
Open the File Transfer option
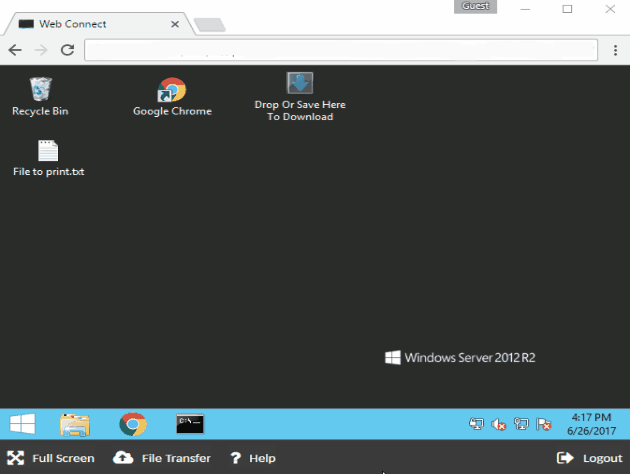(163, 458)
